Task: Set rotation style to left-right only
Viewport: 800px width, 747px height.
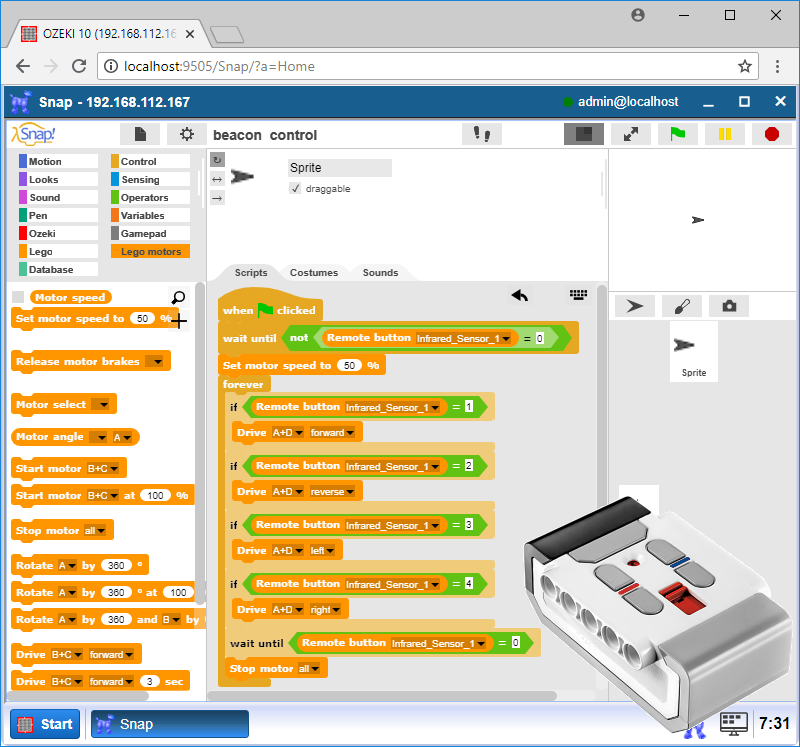Action: (x=217, y=179)
